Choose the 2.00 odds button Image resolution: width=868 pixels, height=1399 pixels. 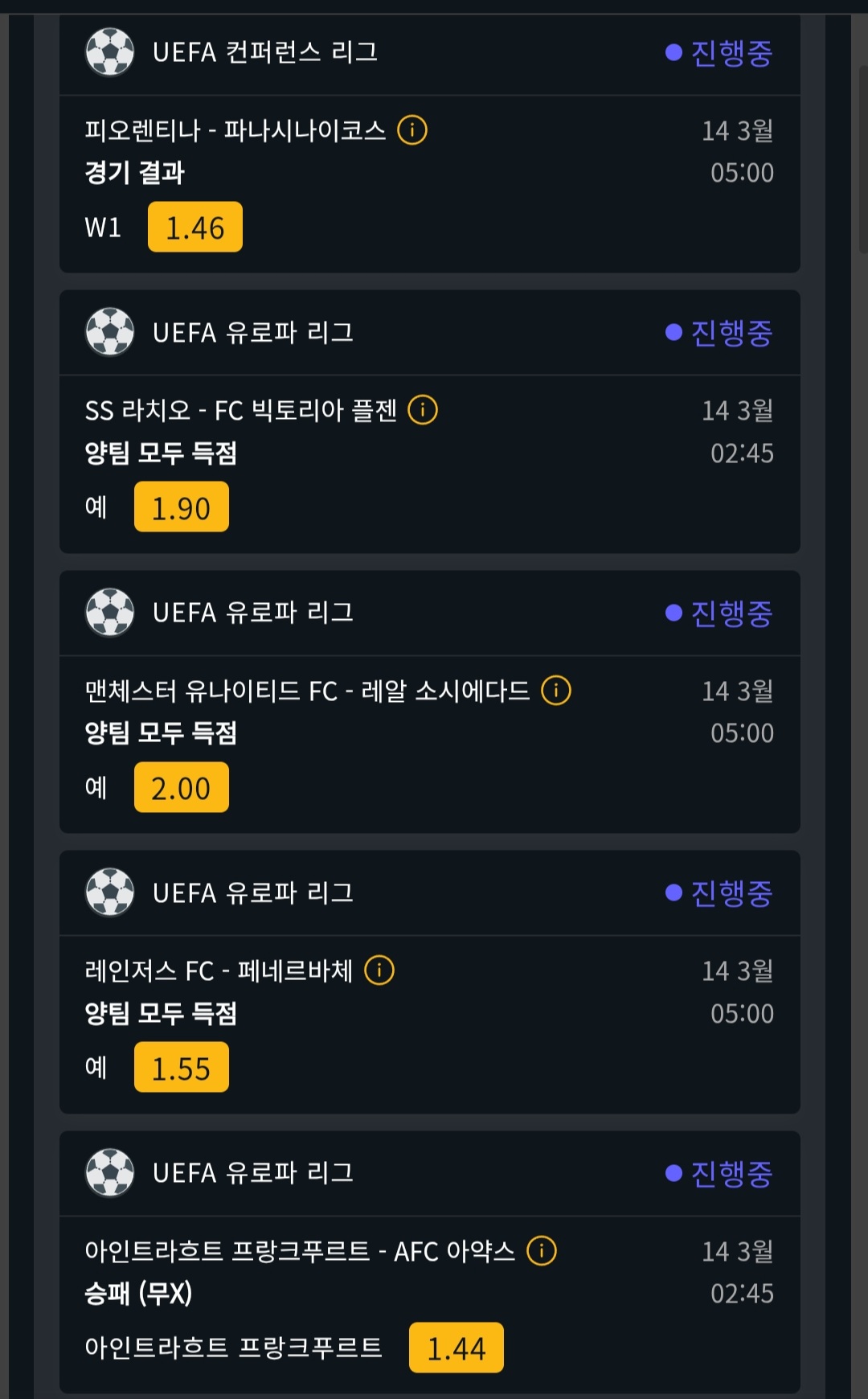click(182, 788)
